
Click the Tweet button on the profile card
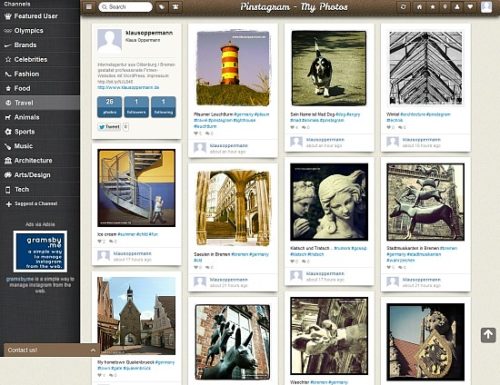click(109, 127)
